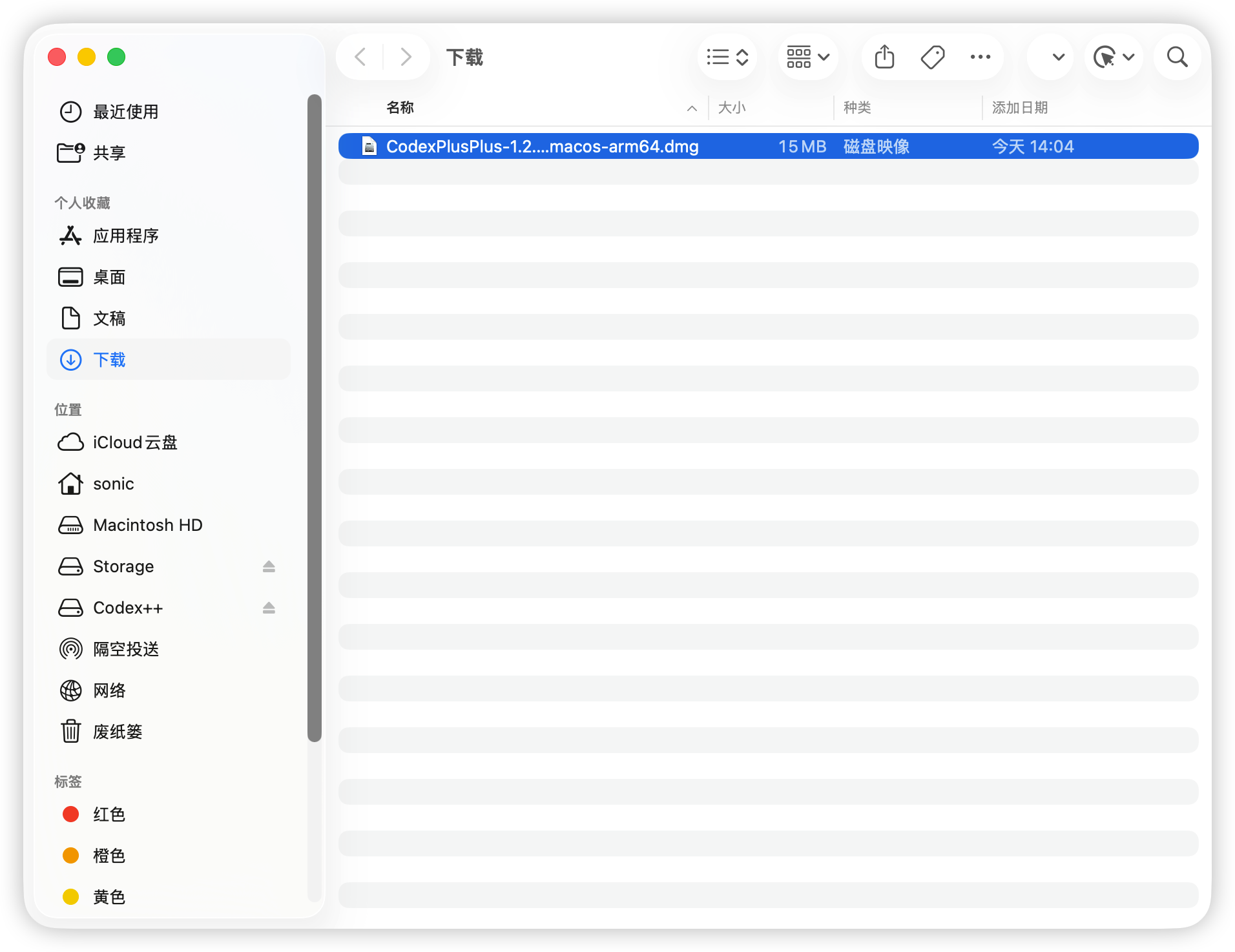Click the document icon beside 文稿
Viewport: 1235px width, 952px height.
pyautogui.click(x=70, y=318)
